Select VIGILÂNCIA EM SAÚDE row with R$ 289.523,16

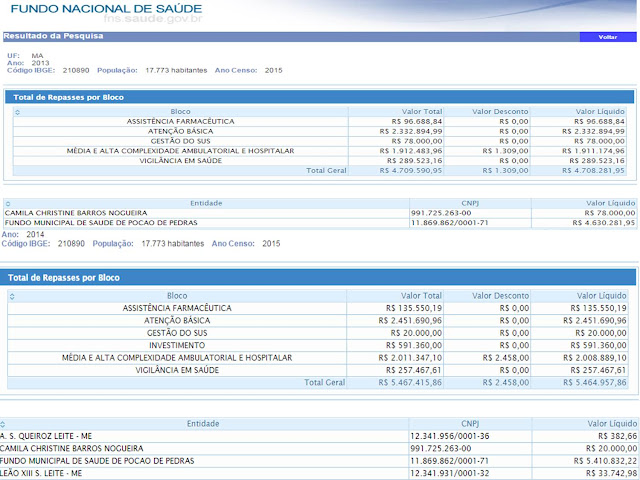click(x=319, y=161)
